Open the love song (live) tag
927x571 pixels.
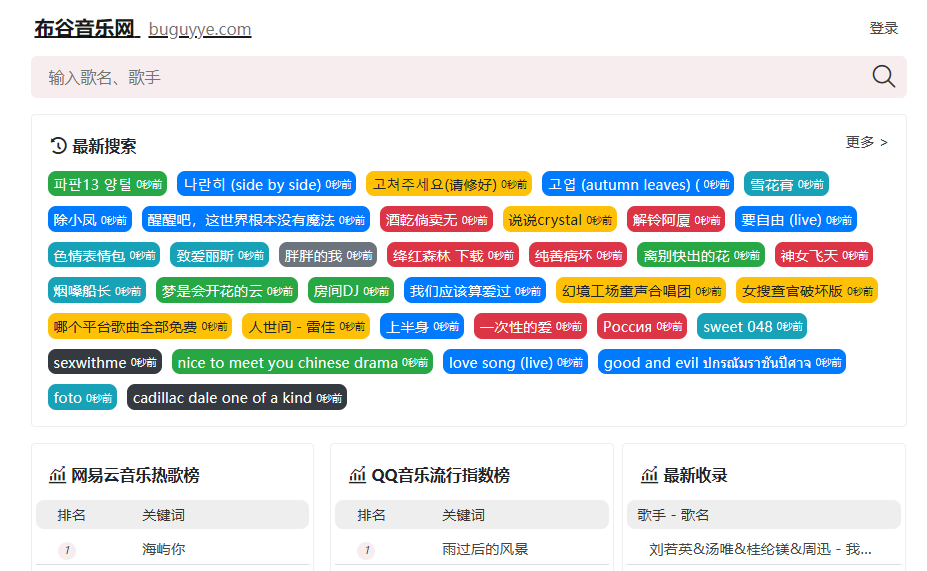click(514, 362)
